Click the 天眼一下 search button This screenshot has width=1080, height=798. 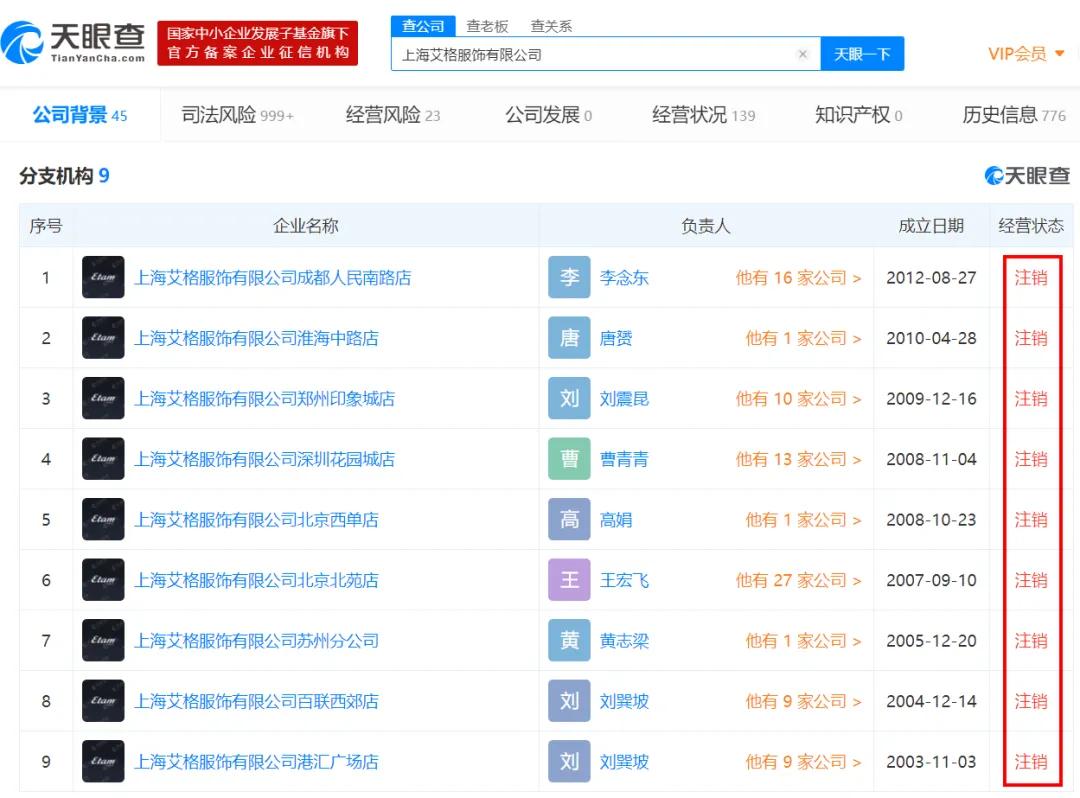[x=863, y=55]
